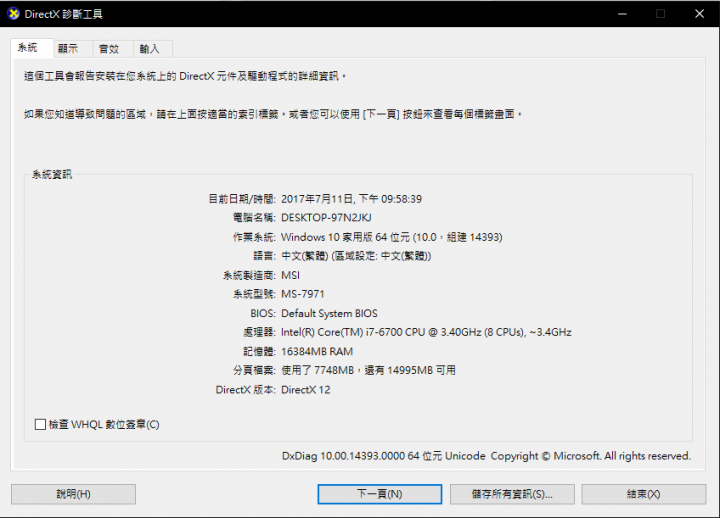
Task: Click the 系統型號 label
Action: pyautogui.click(x=254, y=294)
